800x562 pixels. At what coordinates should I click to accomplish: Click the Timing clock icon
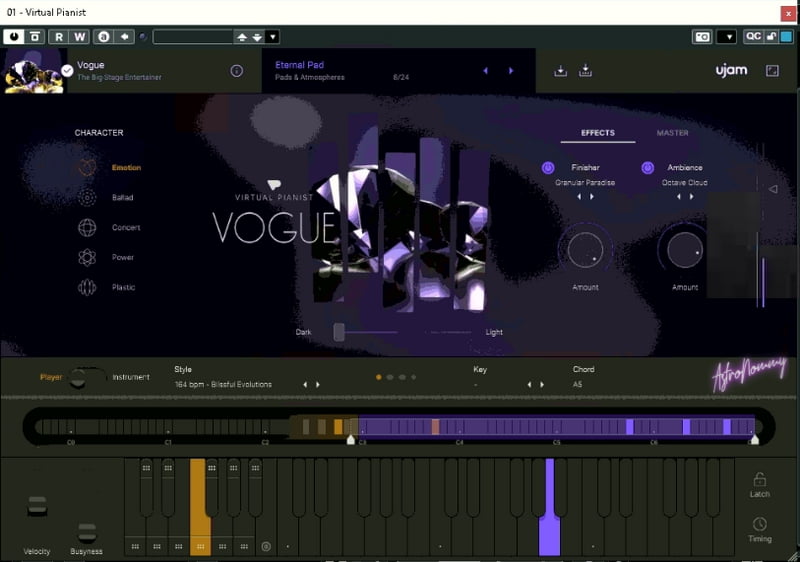(x=759, y=525)
